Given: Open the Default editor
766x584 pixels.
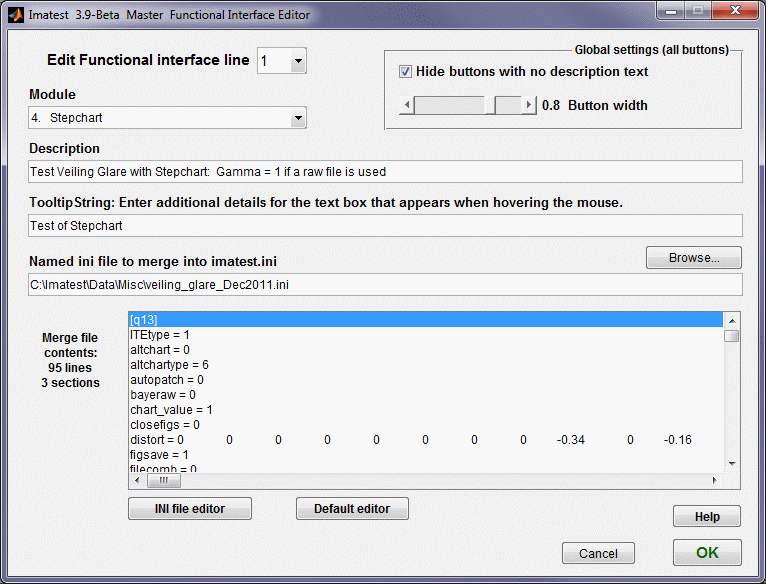Looking at the screenshot, I should point(352,509).
